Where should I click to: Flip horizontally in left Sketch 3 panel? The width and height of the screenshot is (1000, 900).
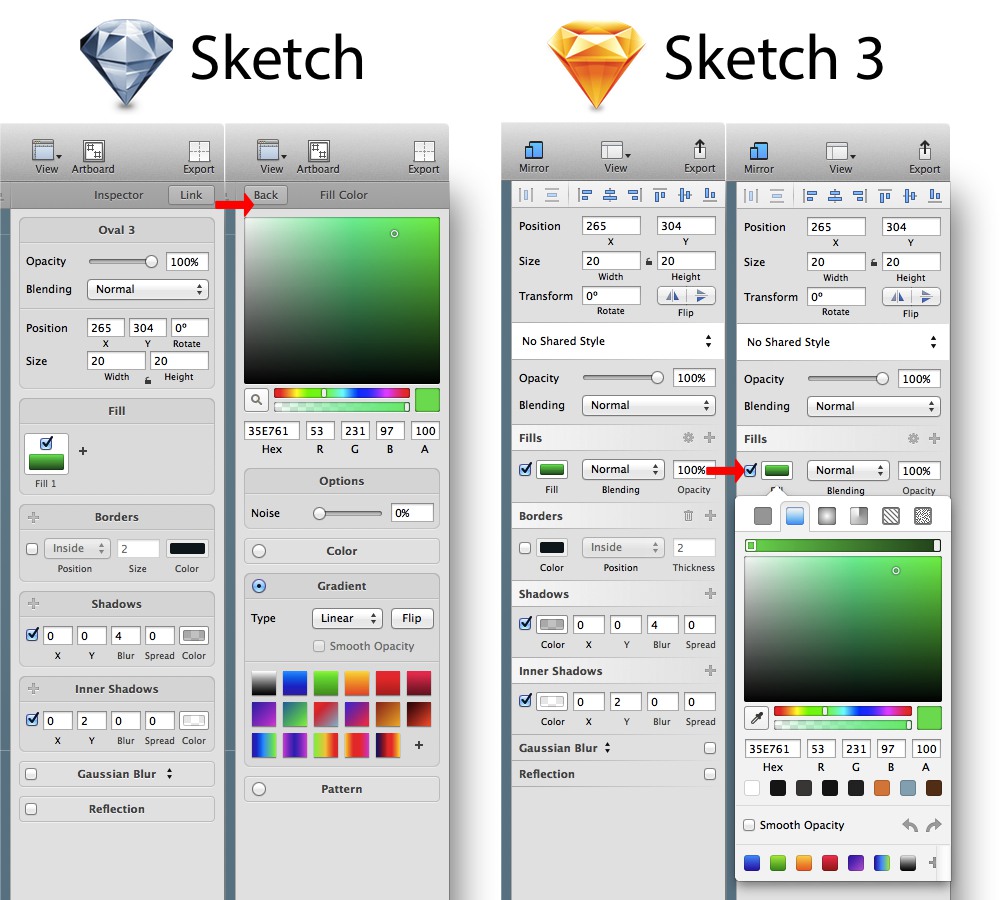click(x=672, y=295)
